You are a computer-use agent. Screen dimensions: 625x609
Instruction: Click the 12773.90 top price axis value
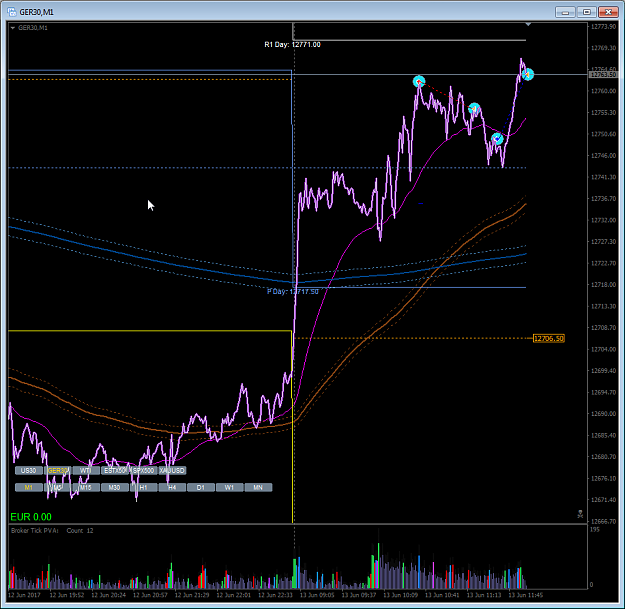tap(603, 26)
